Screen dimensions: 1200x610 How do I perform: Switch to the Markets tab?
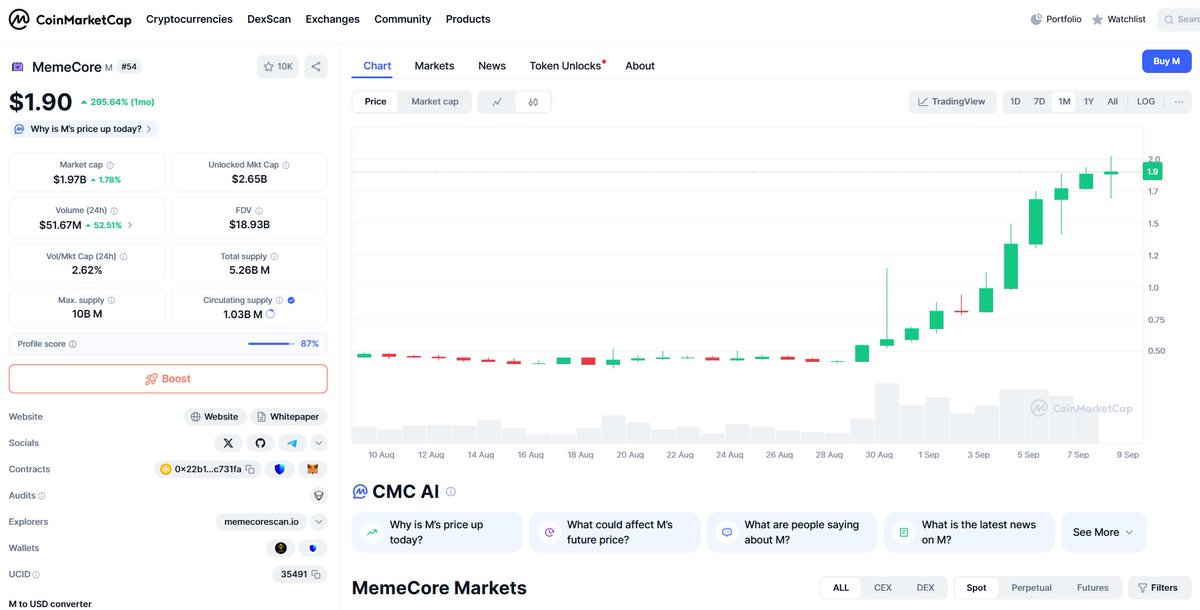point(434,66)
